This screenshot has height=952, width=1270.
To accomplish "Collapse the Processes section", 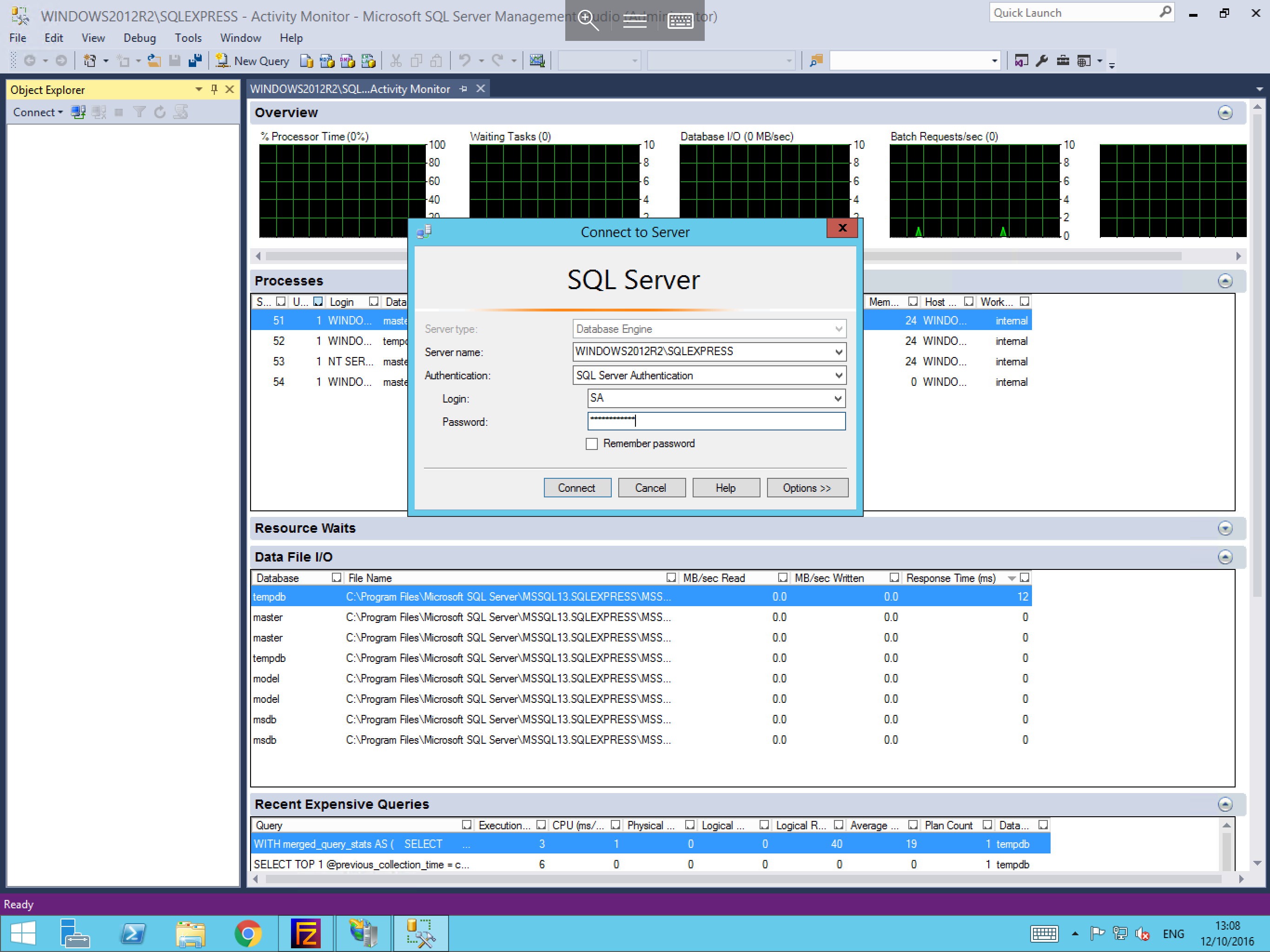I will (1225, 281).
